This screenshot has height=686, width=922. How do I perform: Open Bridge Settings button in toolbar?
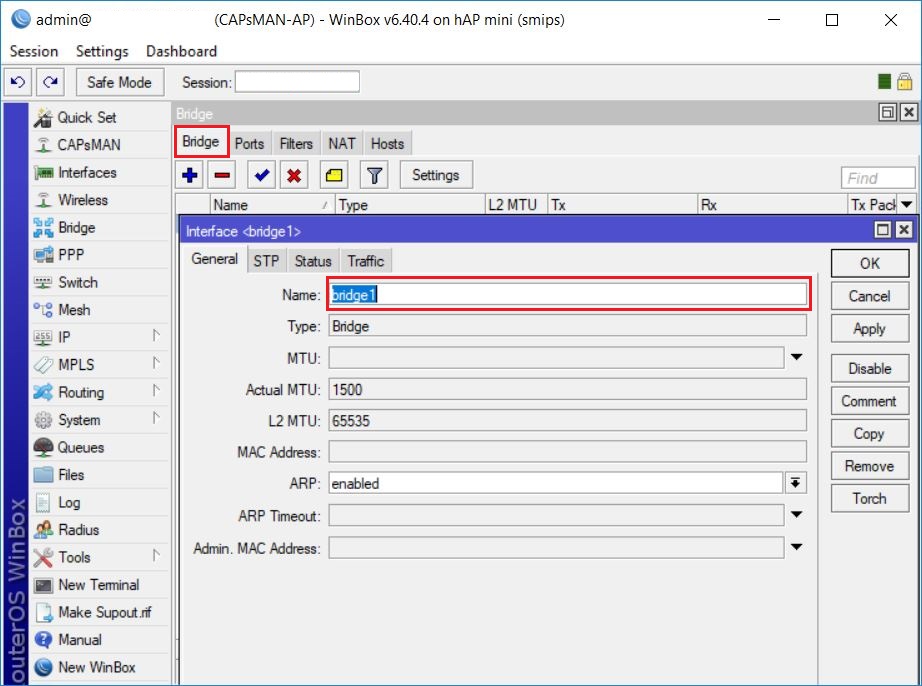436,175
